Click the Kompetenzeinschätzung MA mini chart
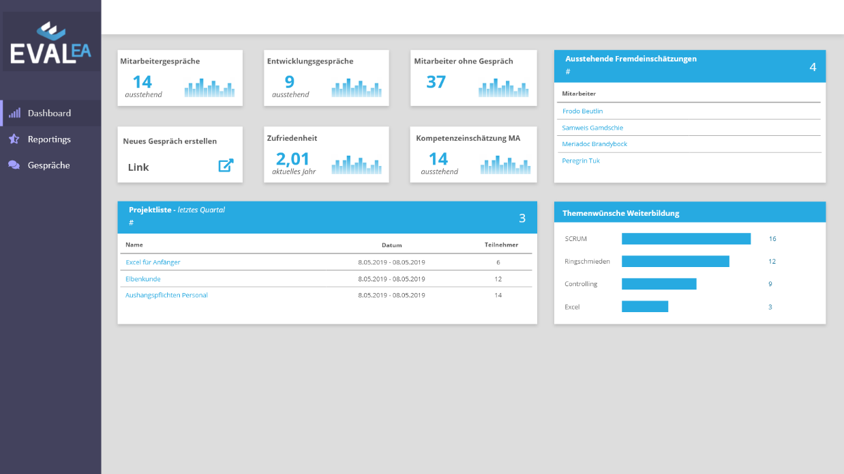This screenshot has width=844, height=474. coord(505,165)
